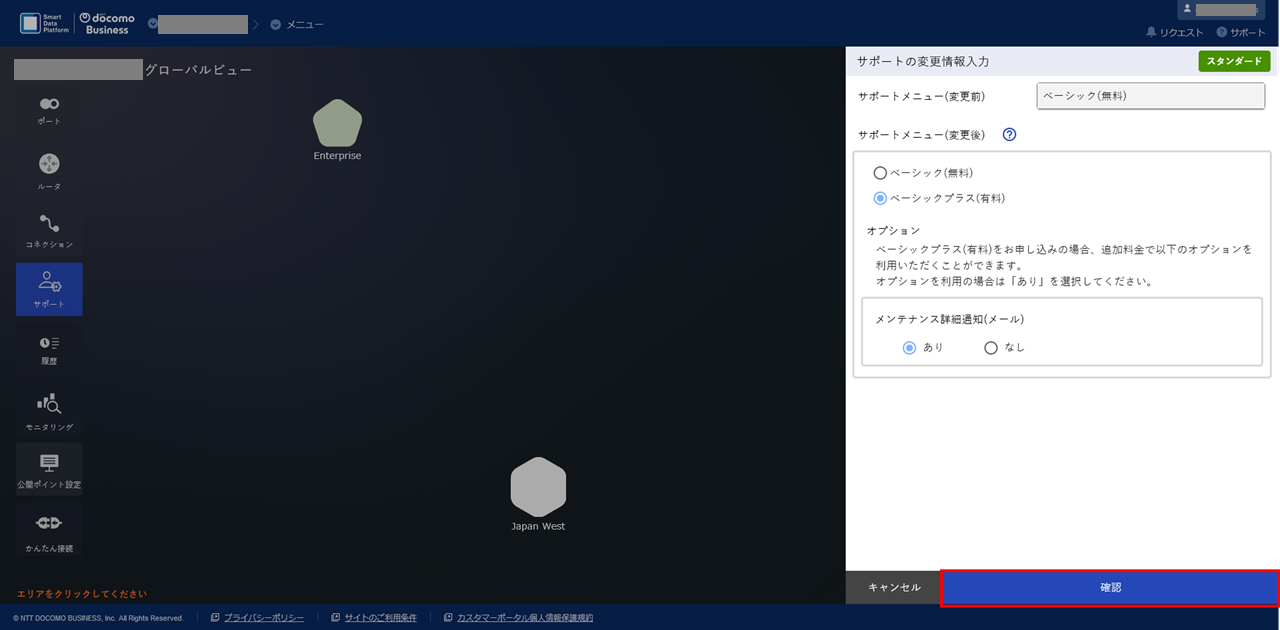Click the help question mark icon beside サポートメニュー(変更後)
The height and width of the screenshot is (630, 1280).
1009,135
